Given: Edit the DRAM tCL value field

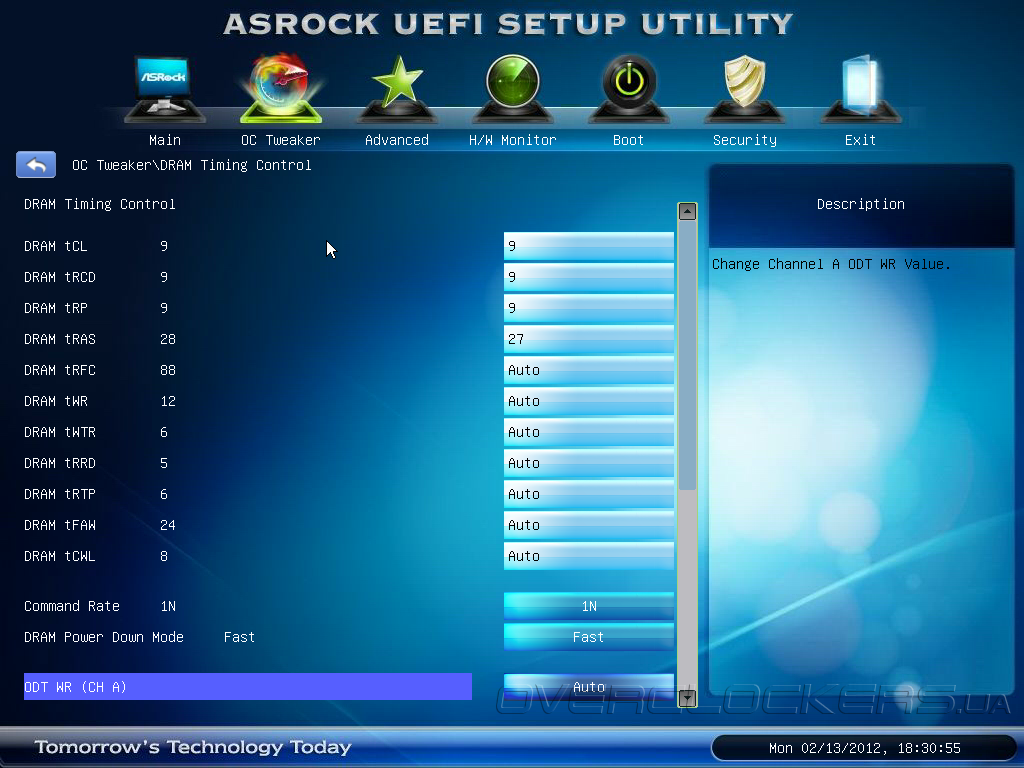Looking at the screenshot, I should (589, 246).
